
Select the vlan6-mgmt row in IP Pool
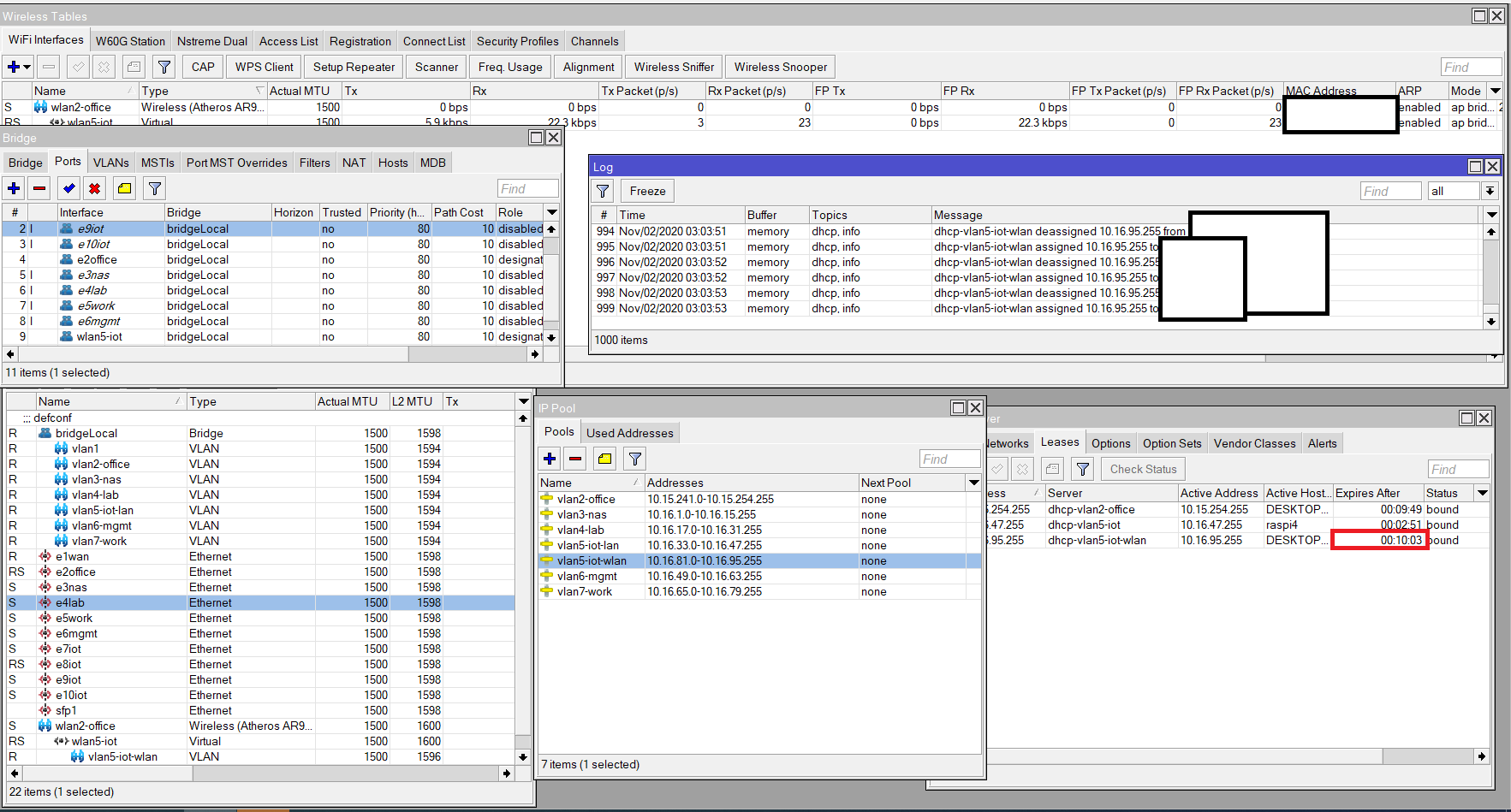click(x=759, y=576)
